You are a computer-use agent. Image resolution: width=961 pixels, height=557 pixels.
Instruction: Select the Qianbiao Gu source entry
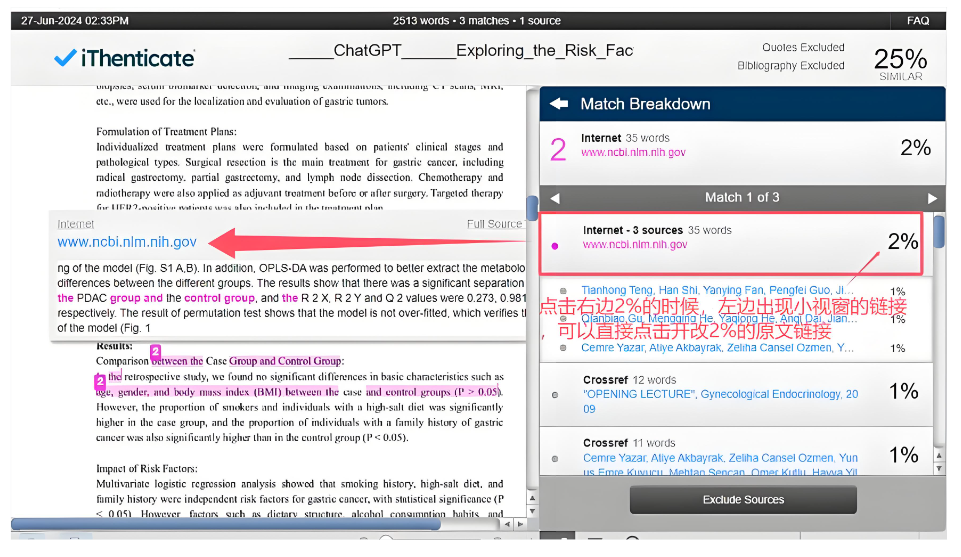[717, 319]
